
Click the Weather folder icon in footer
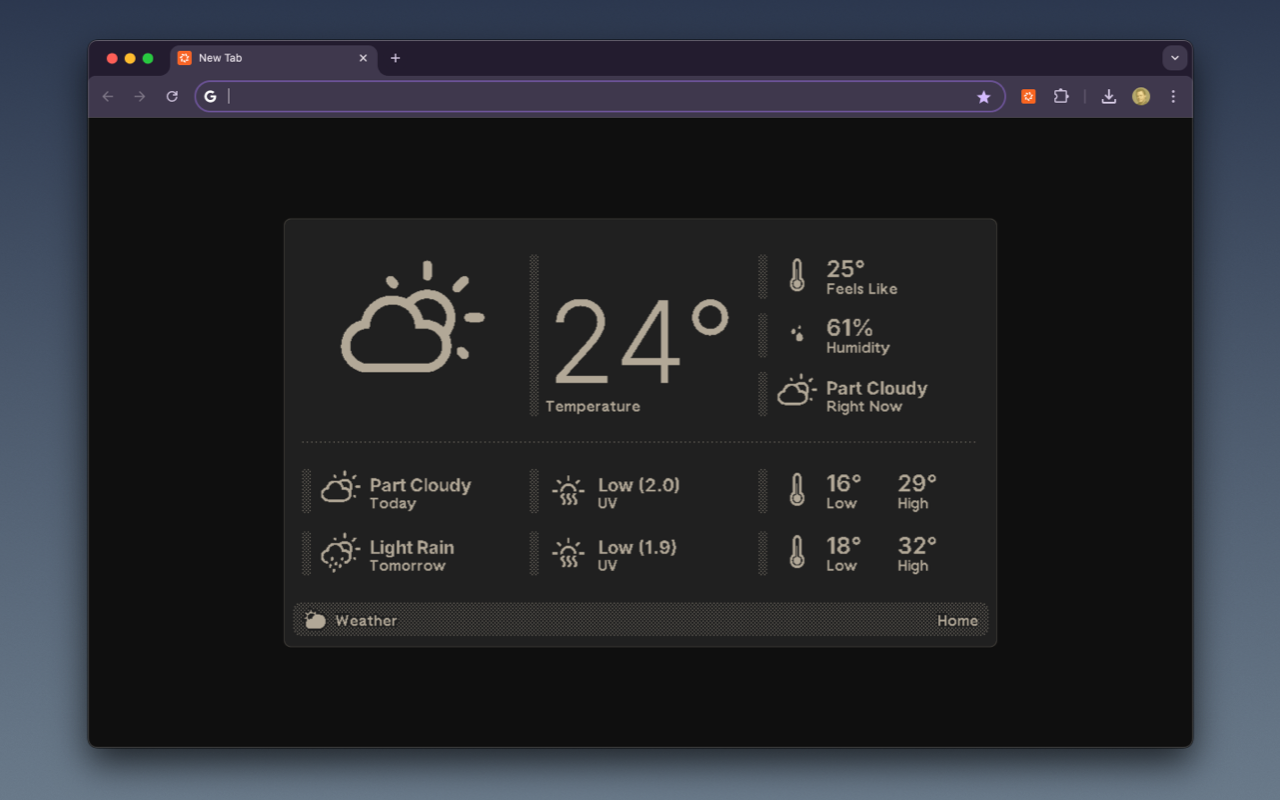tap(315, 620)
